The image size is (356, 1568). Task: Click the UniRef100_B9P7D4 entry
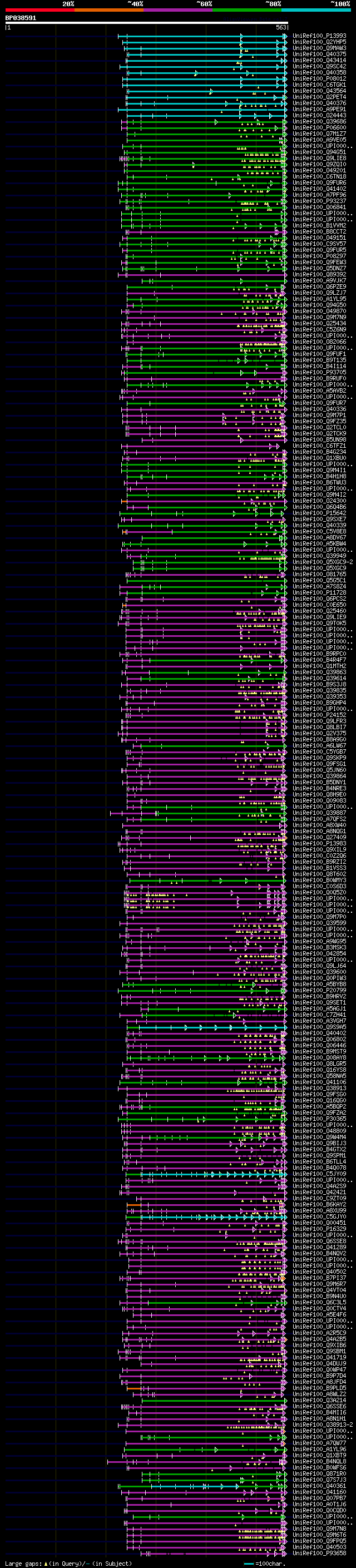point(319,1376)
